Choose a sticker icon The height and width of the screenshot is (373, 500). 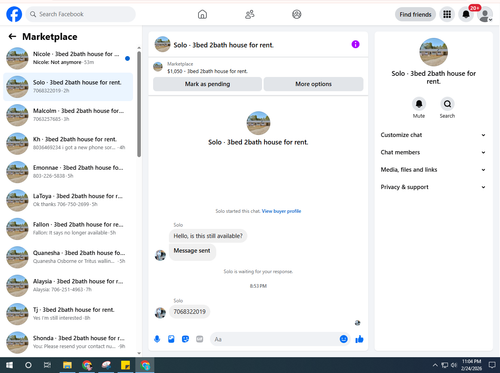point(185,339)
